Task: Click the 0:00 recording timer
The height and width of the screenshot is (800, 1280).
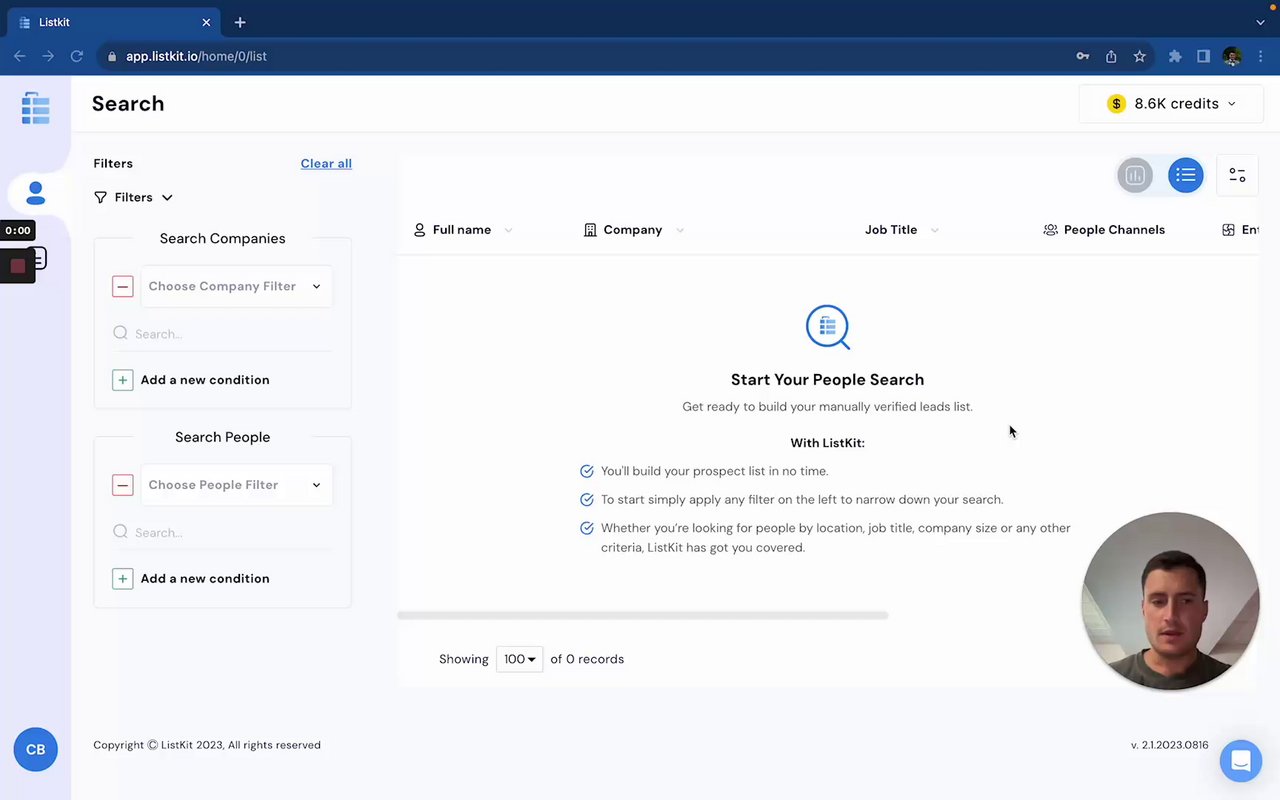Action: 17,230
